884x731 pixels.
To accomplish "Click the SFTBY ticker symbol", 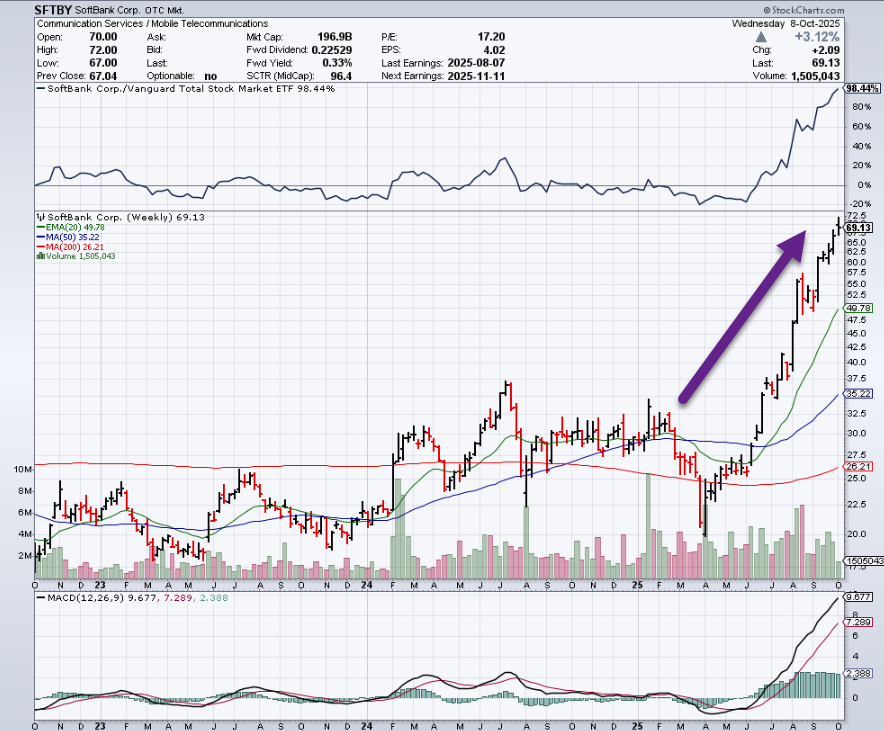I will pos(54,9).
